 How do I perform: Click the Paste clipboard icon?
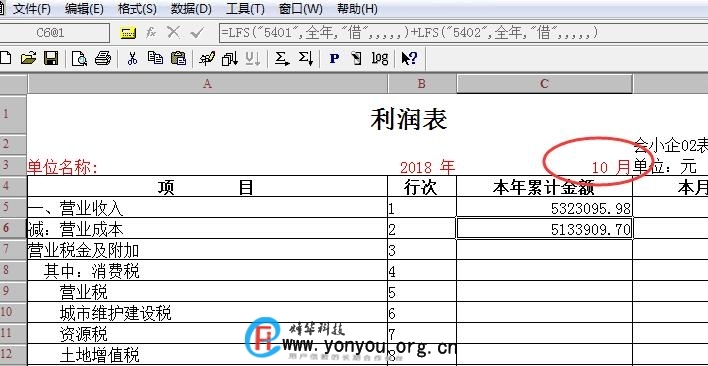point(178,58)
